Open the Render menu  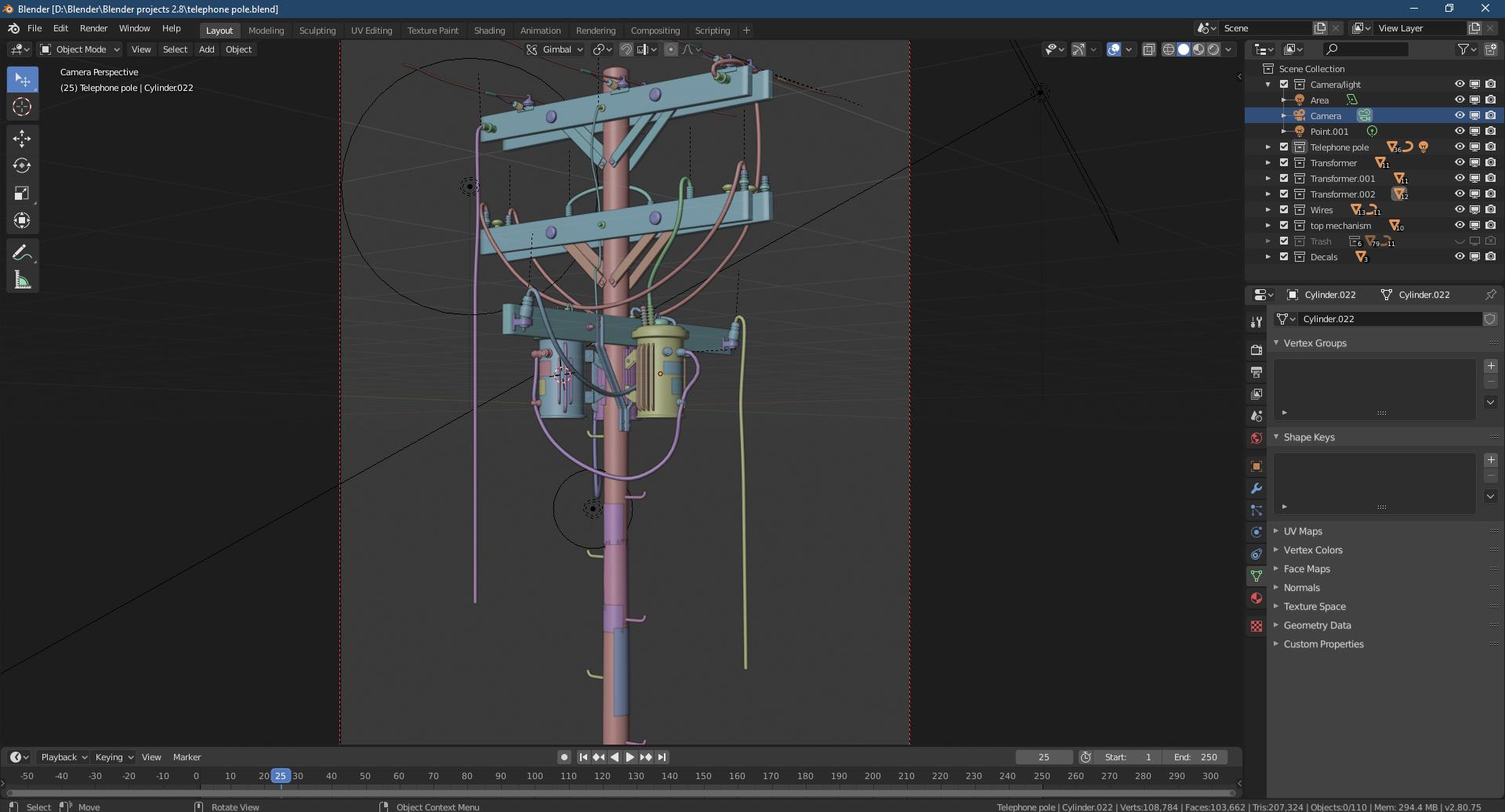[x=93, y=28]
